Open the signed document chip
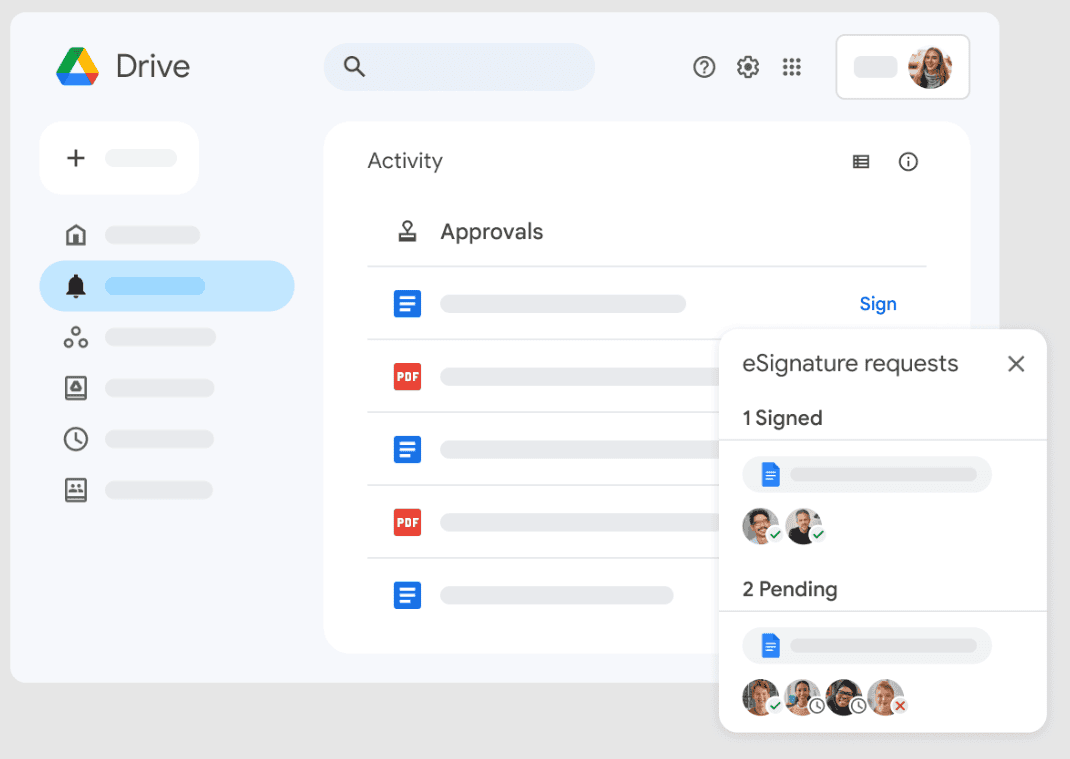This screenshot has height=759, width=1070. click(866, 475)
